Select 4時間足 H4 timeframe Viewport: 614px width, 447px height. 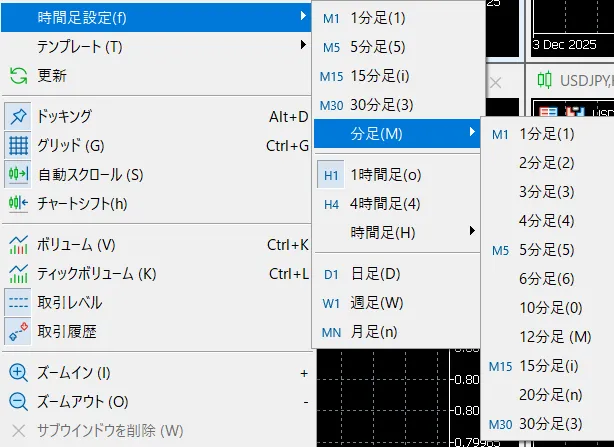tap(385, 204)
